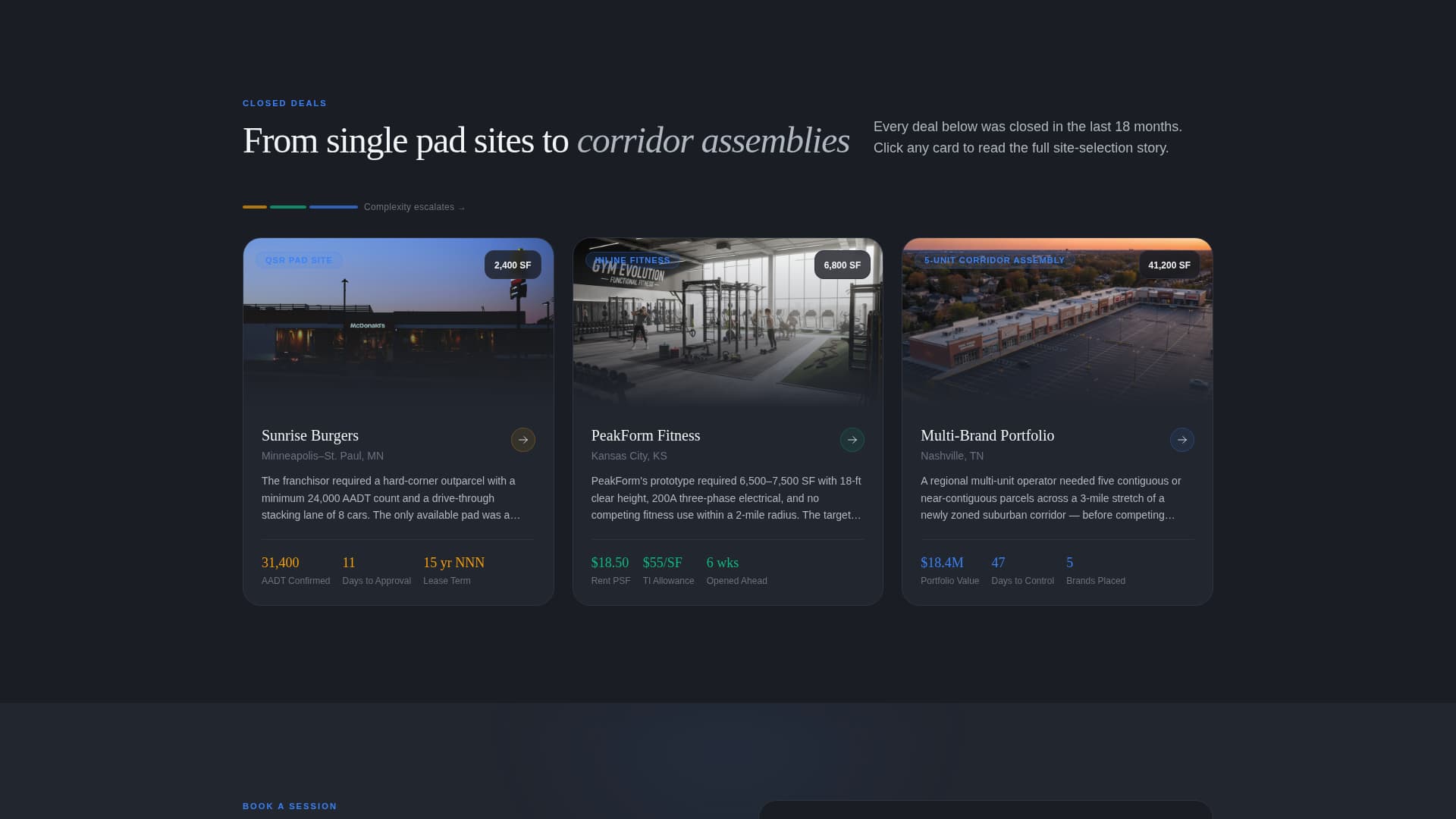Image resolution: width=1456 pixels, height=819 pixels.
Task: Click the arrow icon on PeakForm Fitness card
Action: [852, 440]
